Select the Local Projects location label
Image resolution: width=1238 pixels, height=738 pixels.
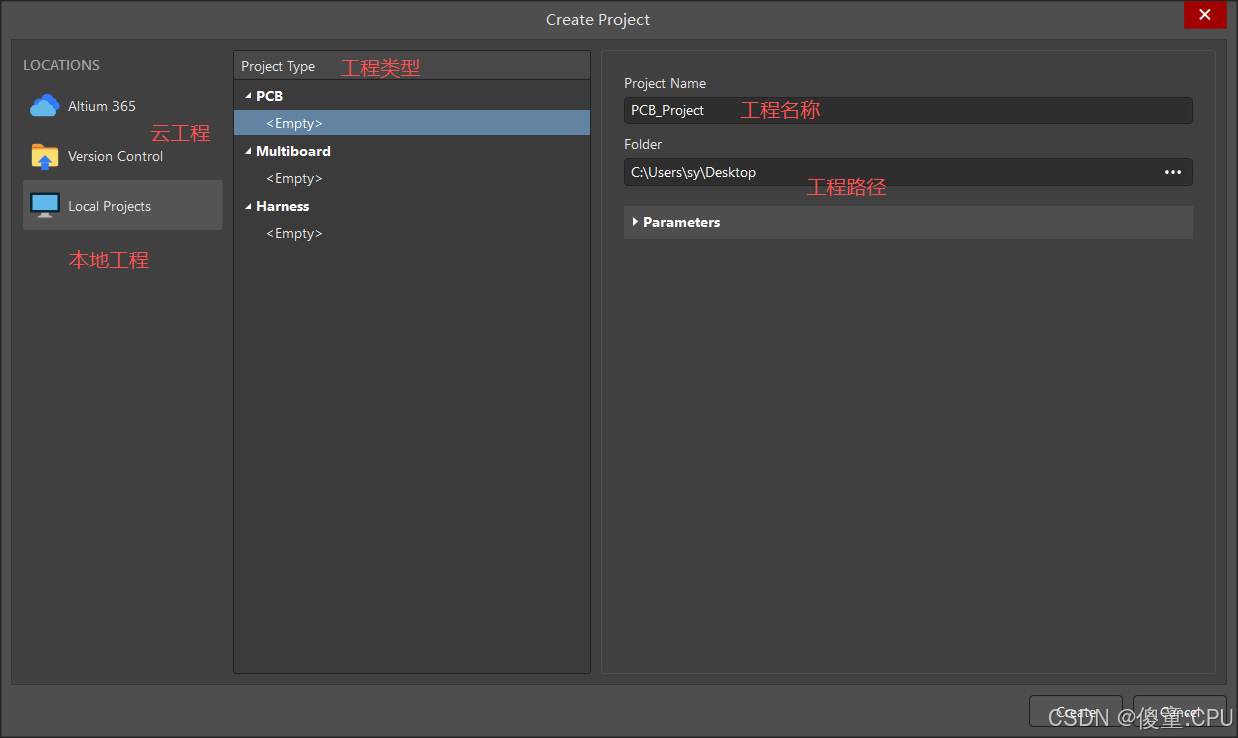[x=109, y=206]
